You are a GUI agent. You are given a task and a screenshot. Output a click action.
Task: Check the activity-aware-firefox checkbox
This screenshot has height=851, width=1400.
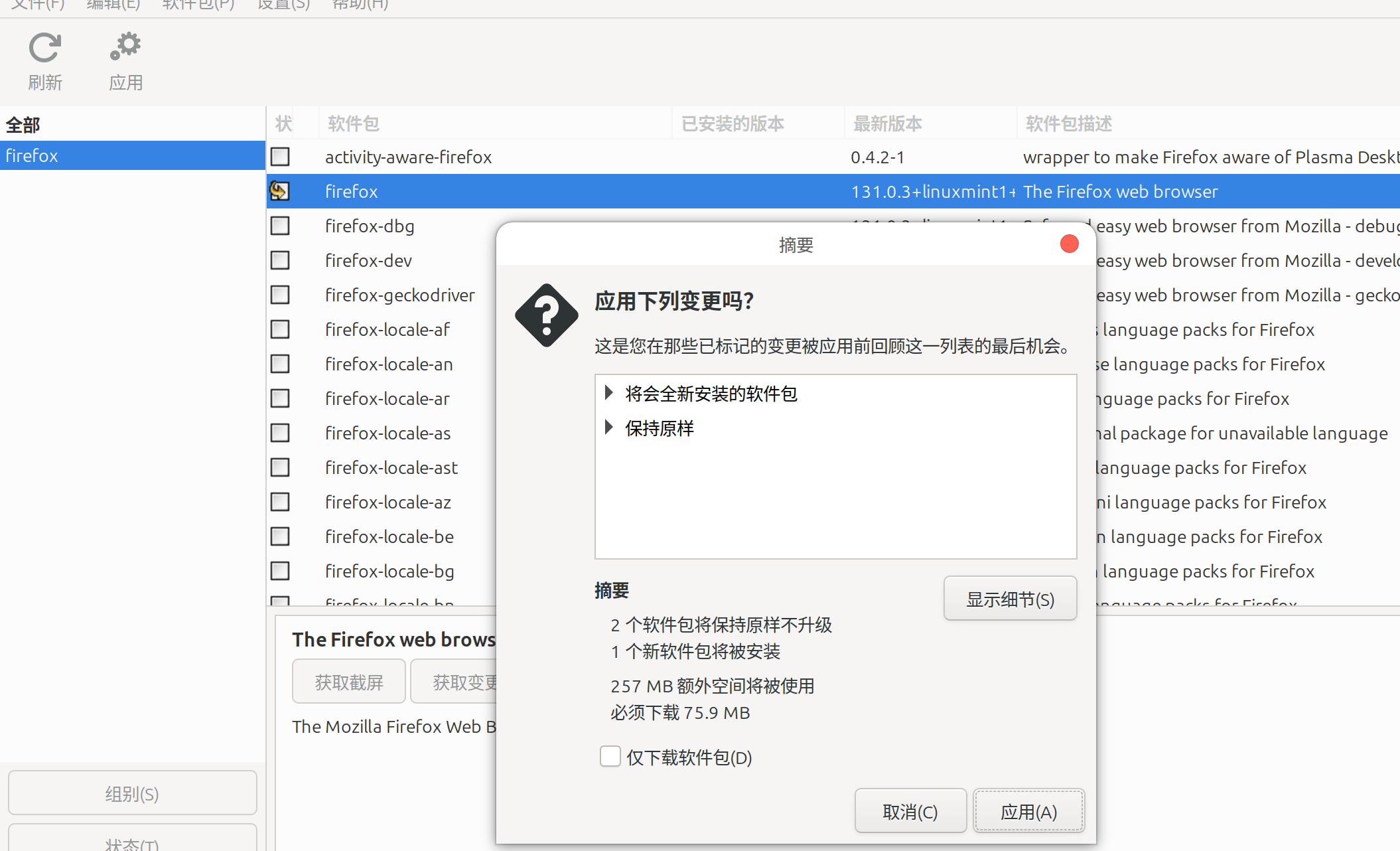[279, 157]
